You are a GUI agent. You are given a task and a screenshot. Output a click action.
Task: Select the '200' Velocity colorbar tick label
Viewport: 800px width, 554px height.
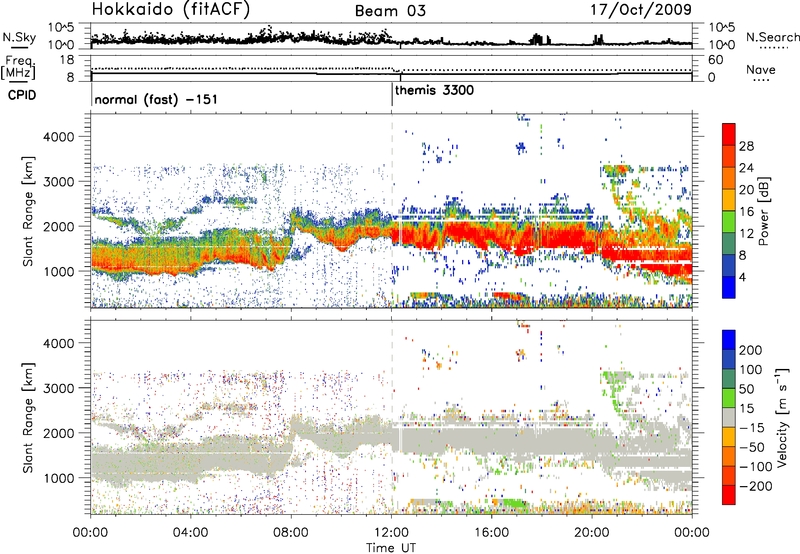[x=751, y=350]
